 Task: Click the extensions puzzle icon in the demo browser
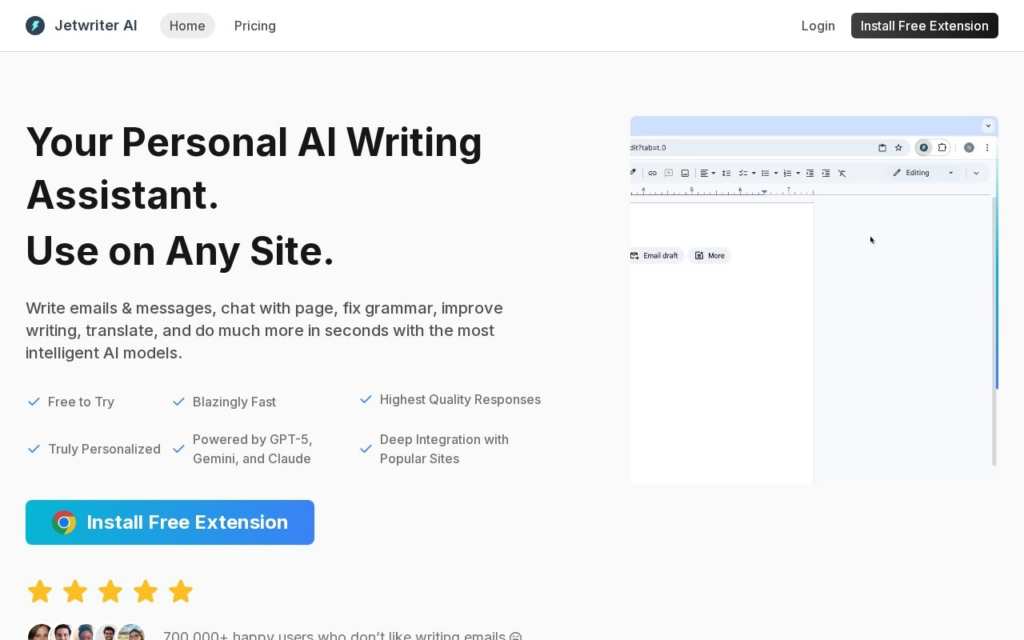pos(942,148)
